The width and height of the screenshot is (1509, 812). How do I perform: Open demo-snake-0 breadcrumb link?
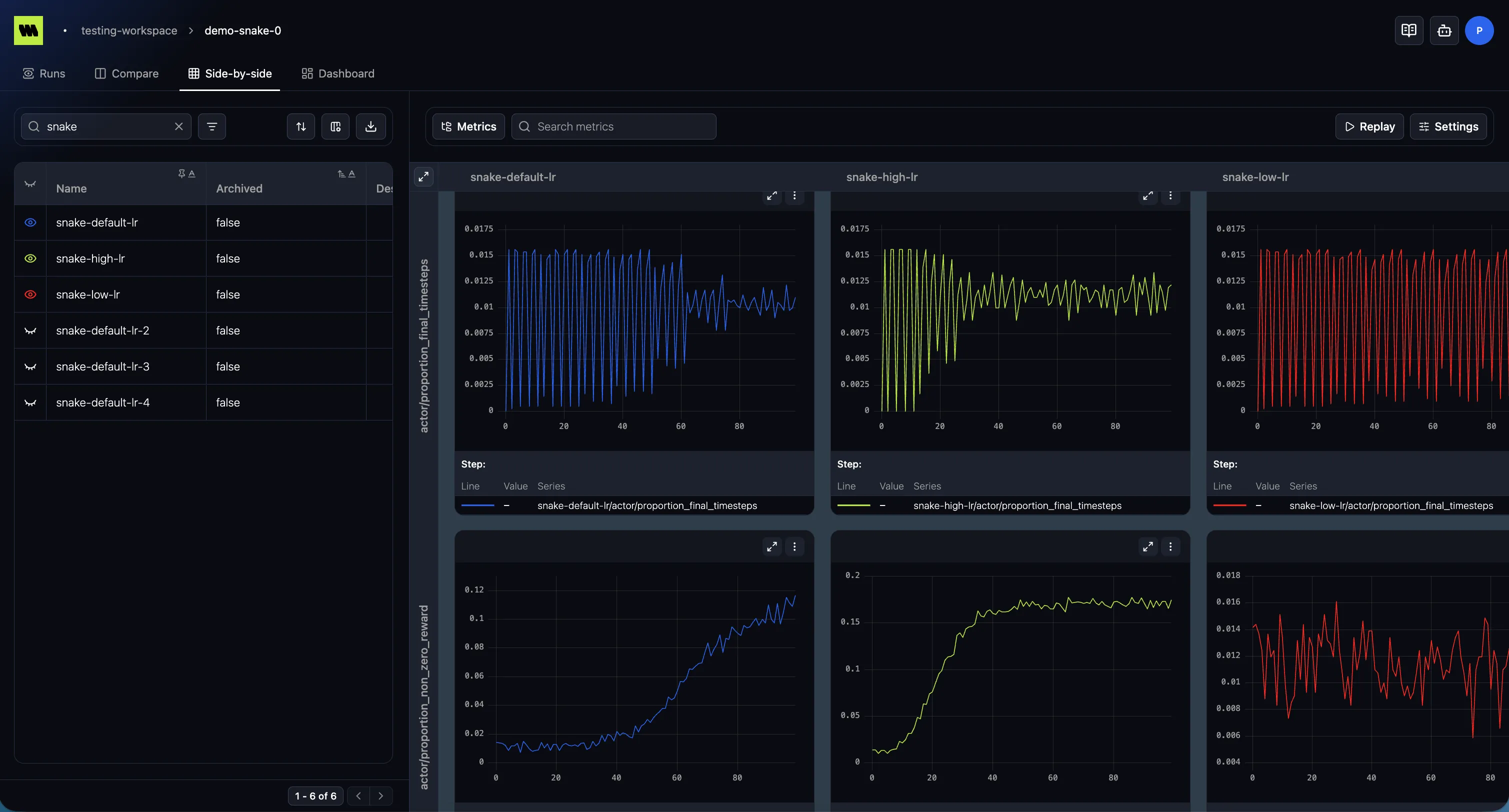[242, 30]
